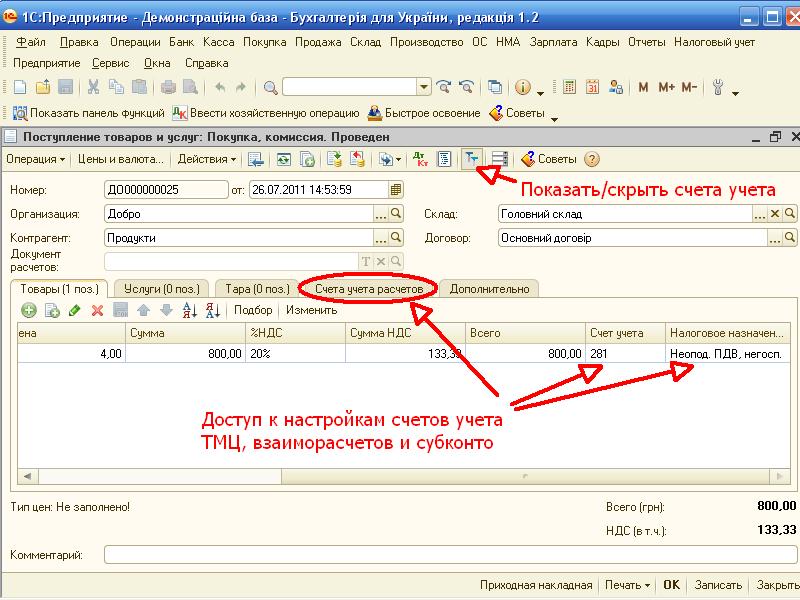
Task: Click the 20% cell under %НДС
Action: [295, 354]
